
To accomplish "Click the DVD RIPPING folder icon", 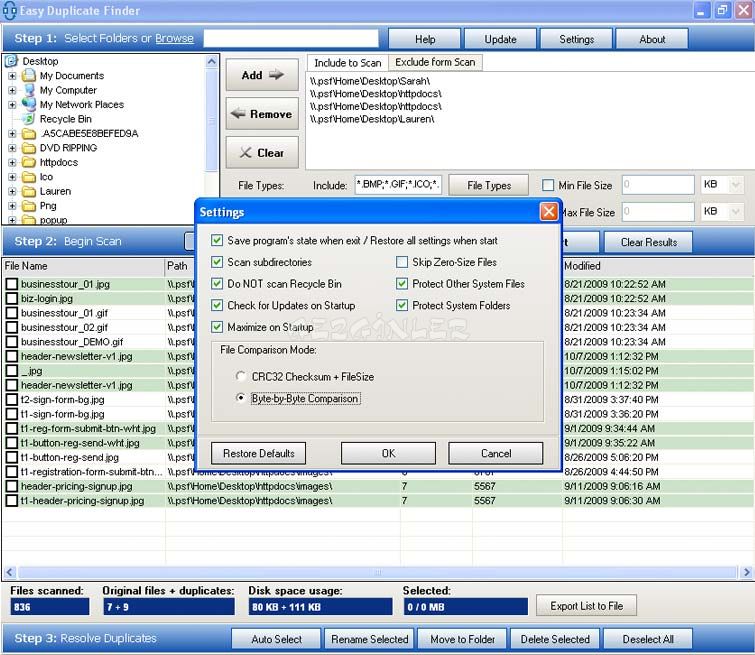I will (x=29, y=147).
